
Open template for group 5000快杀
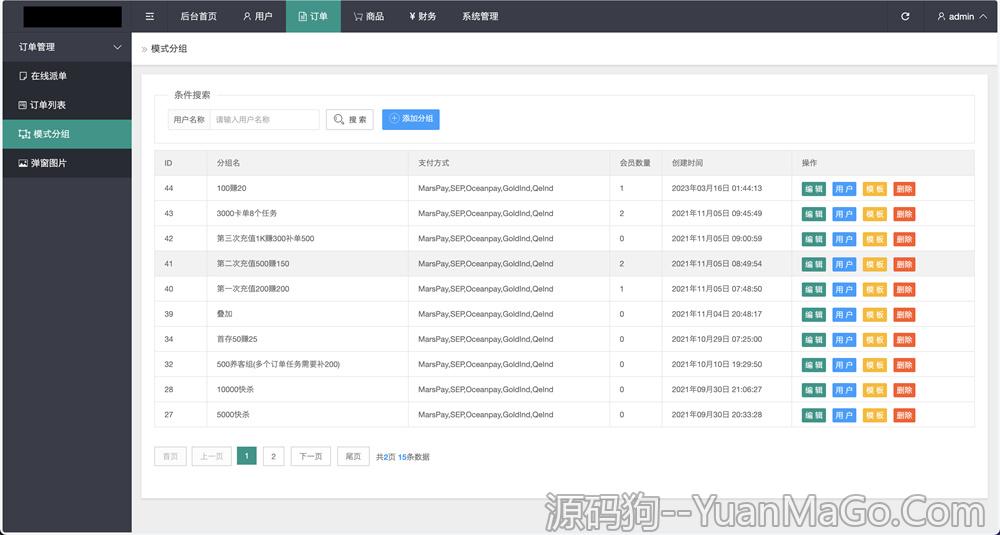(x=874, y=415)
